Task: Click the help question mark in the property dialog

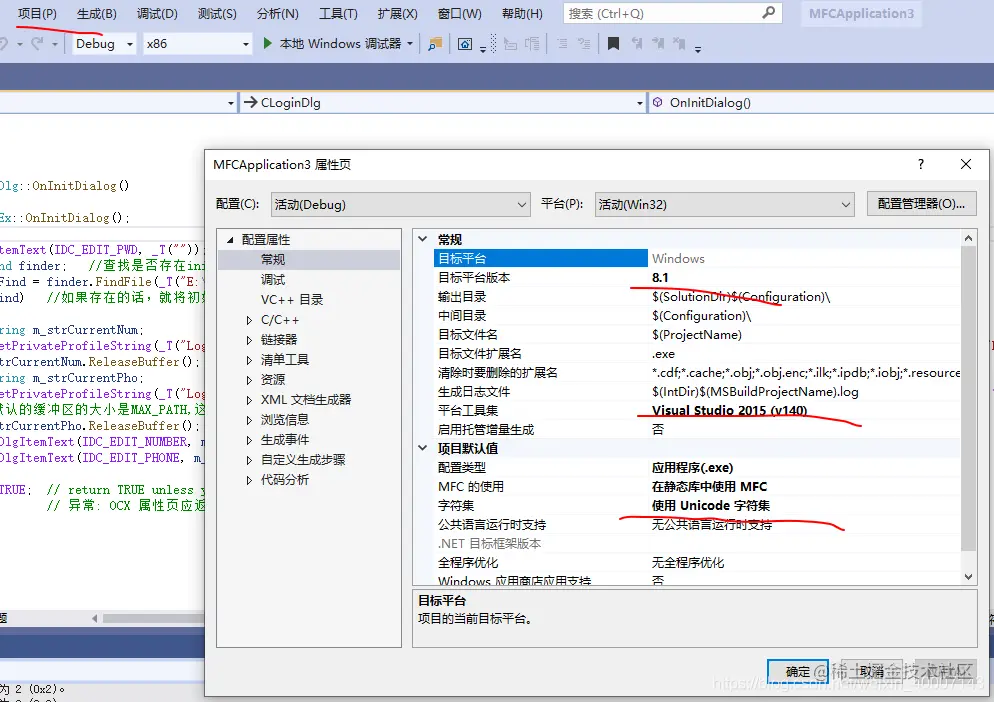Action: [x=920, y=164]
